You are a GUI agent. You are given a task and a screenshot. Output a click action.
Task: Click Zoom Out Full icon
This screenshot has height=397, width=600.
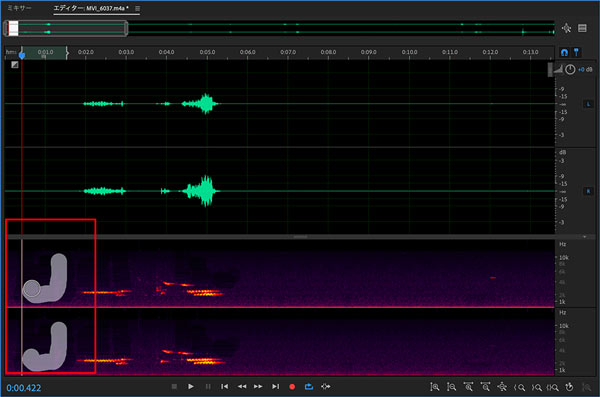(x=502, y=387)
